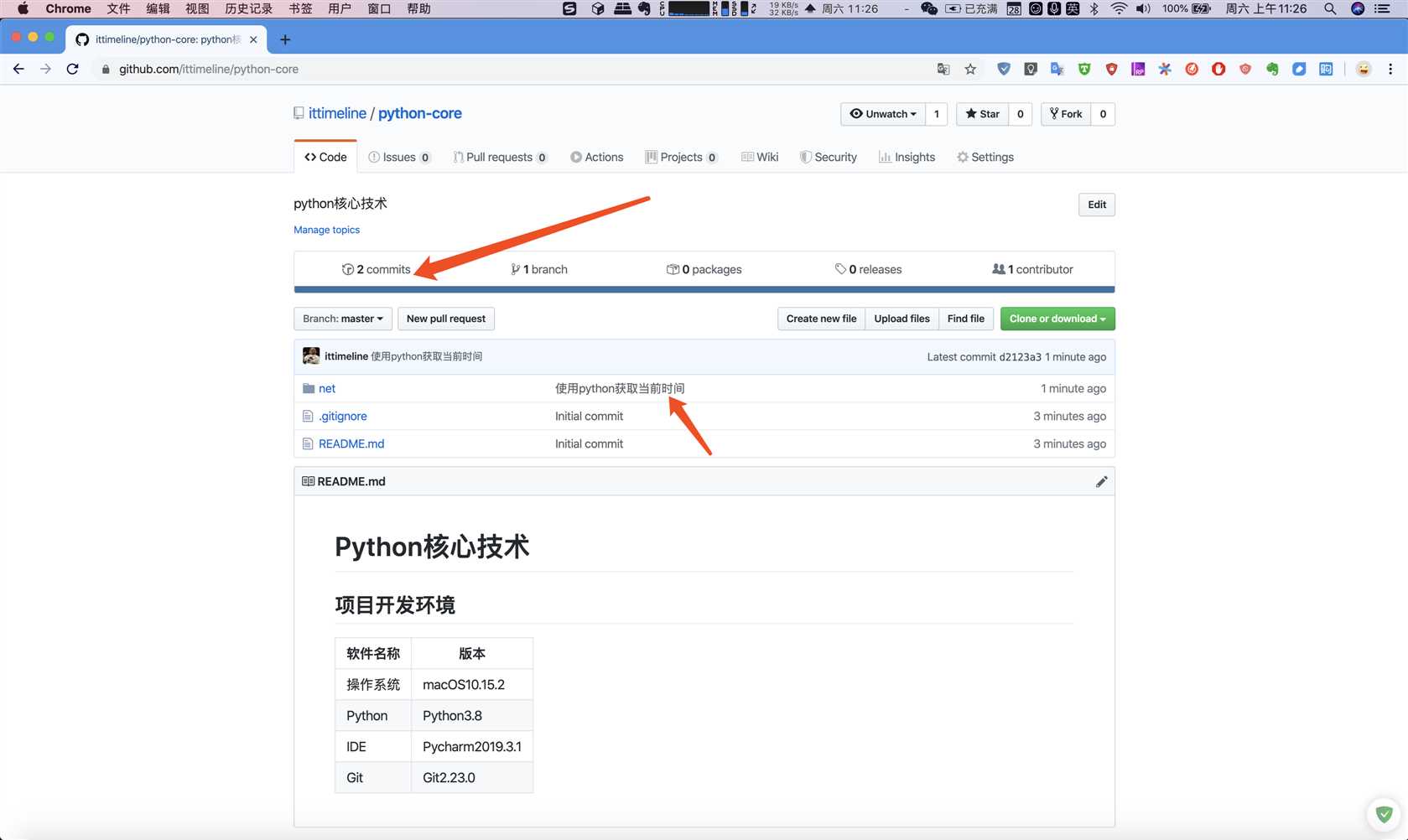Click the watchers count 1
The width and height of the screenshot is (1408, 840).
(x=936, y=114)
